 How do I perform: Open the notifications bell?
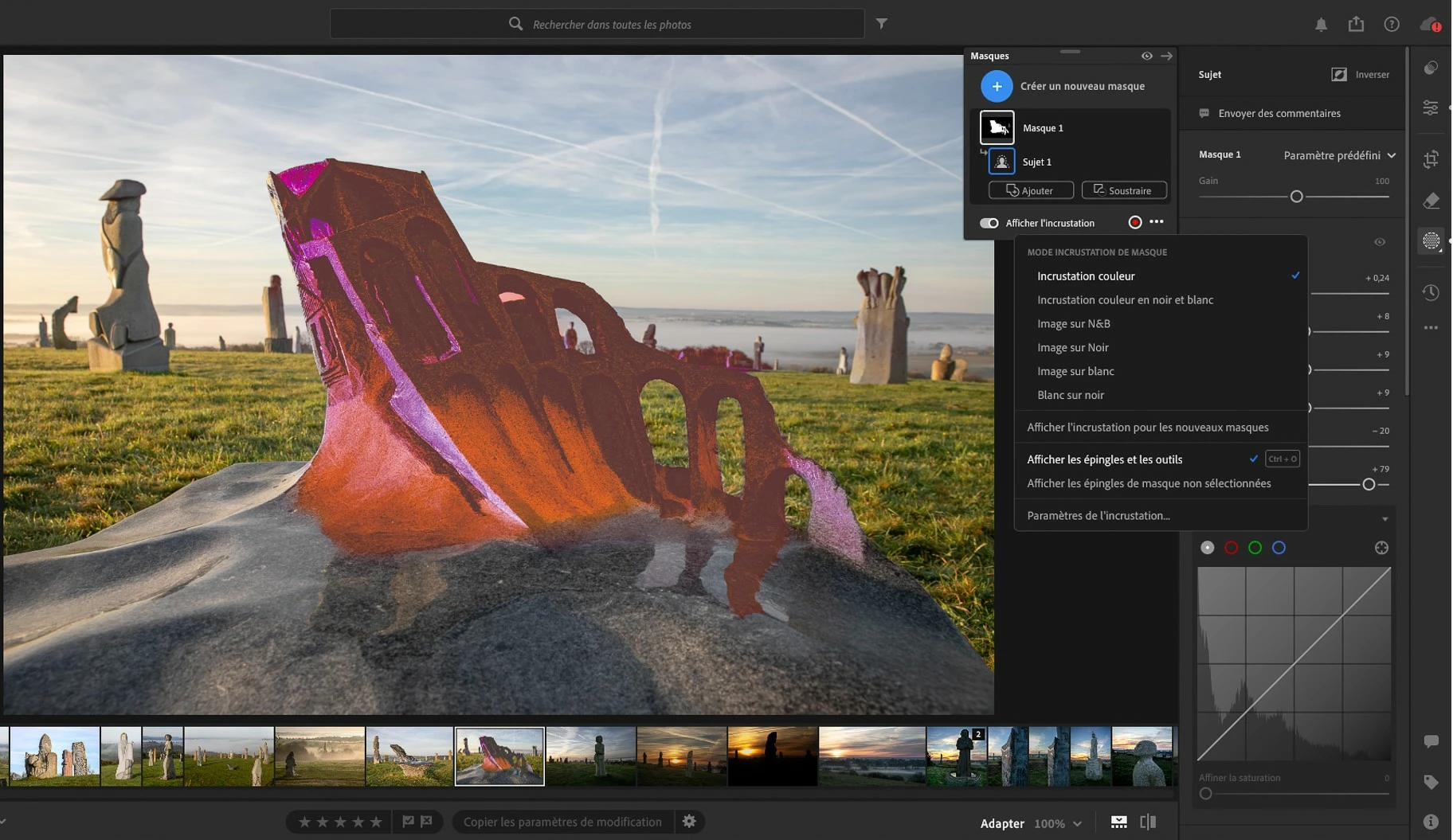click(1322, 25)
